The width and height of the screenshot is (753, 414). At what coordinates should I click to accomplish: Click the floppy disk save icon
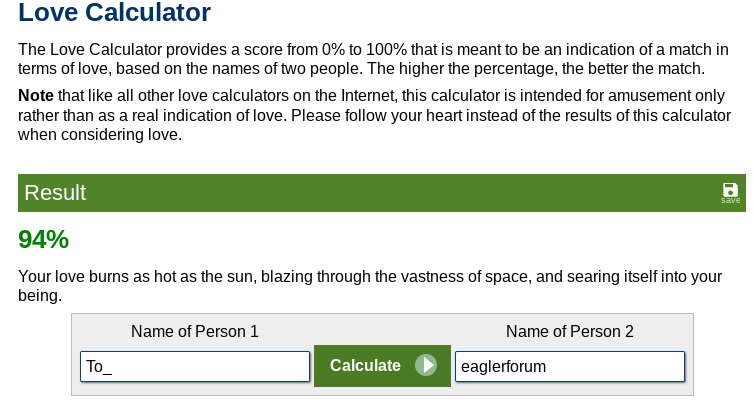pos(730,189)
